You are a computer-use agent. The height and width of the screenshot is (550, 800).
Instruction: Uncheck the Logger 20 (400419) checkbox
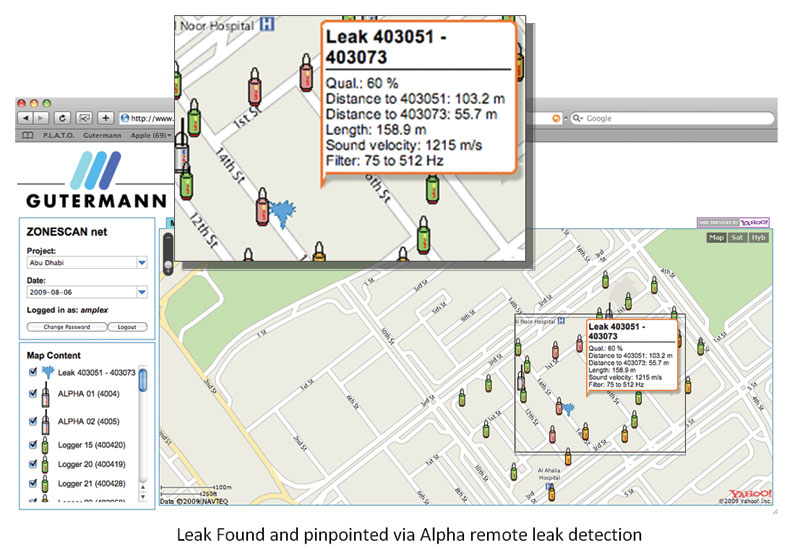click(33, 464)
